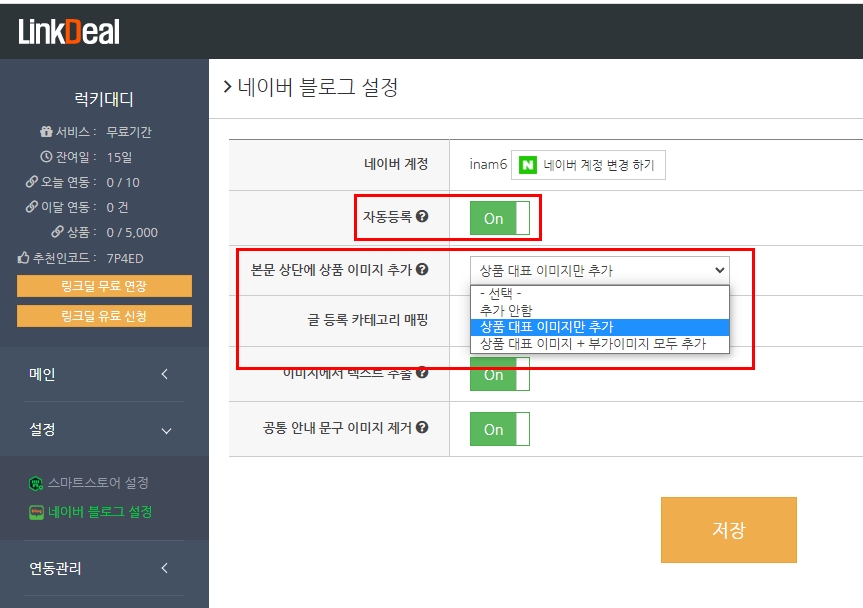
Task: Click the green Naver N icon
Action: coord(528,165)
